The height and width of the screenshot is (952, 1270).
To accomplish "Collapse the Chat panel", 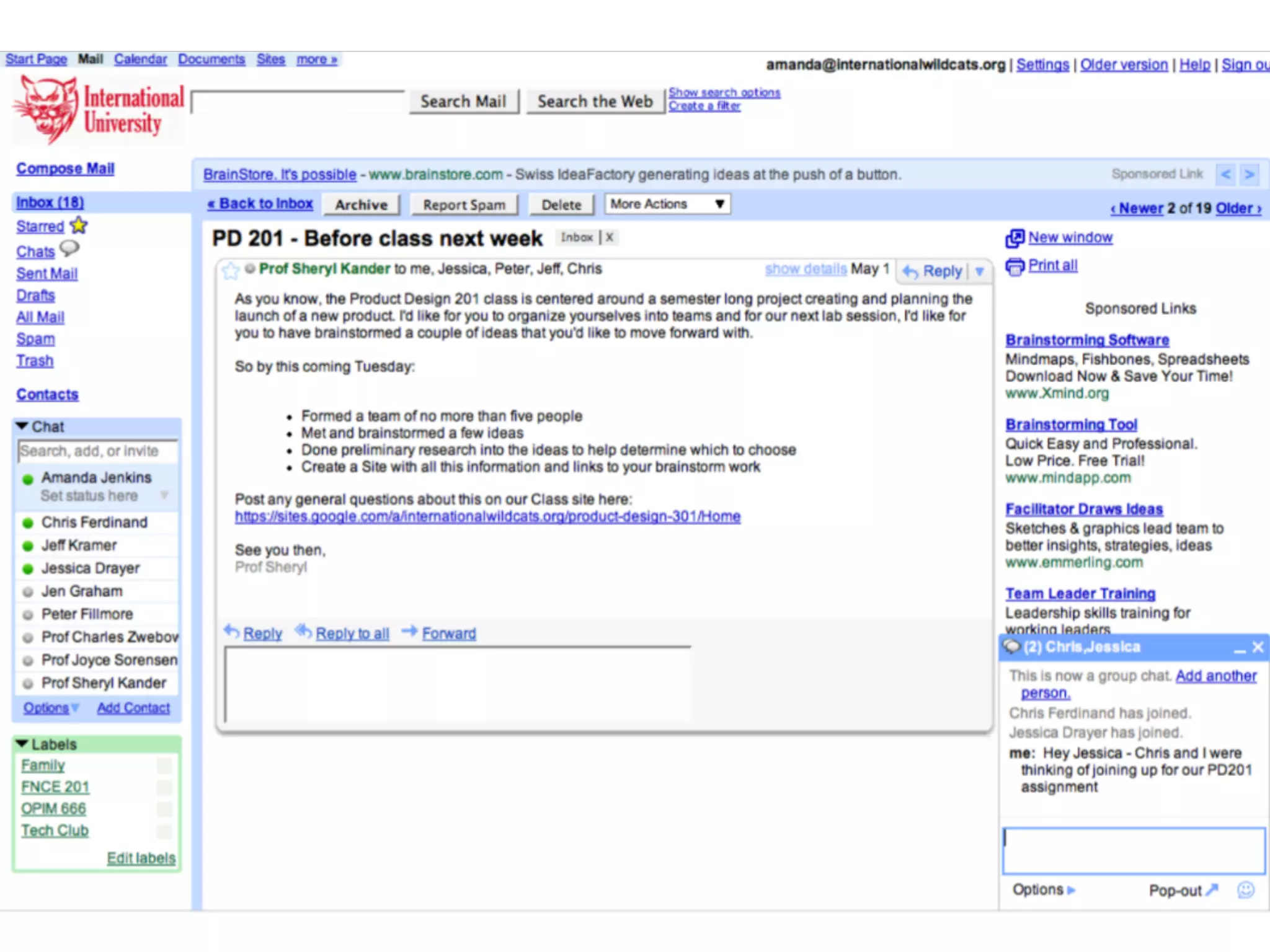I will tap(23, 426).
